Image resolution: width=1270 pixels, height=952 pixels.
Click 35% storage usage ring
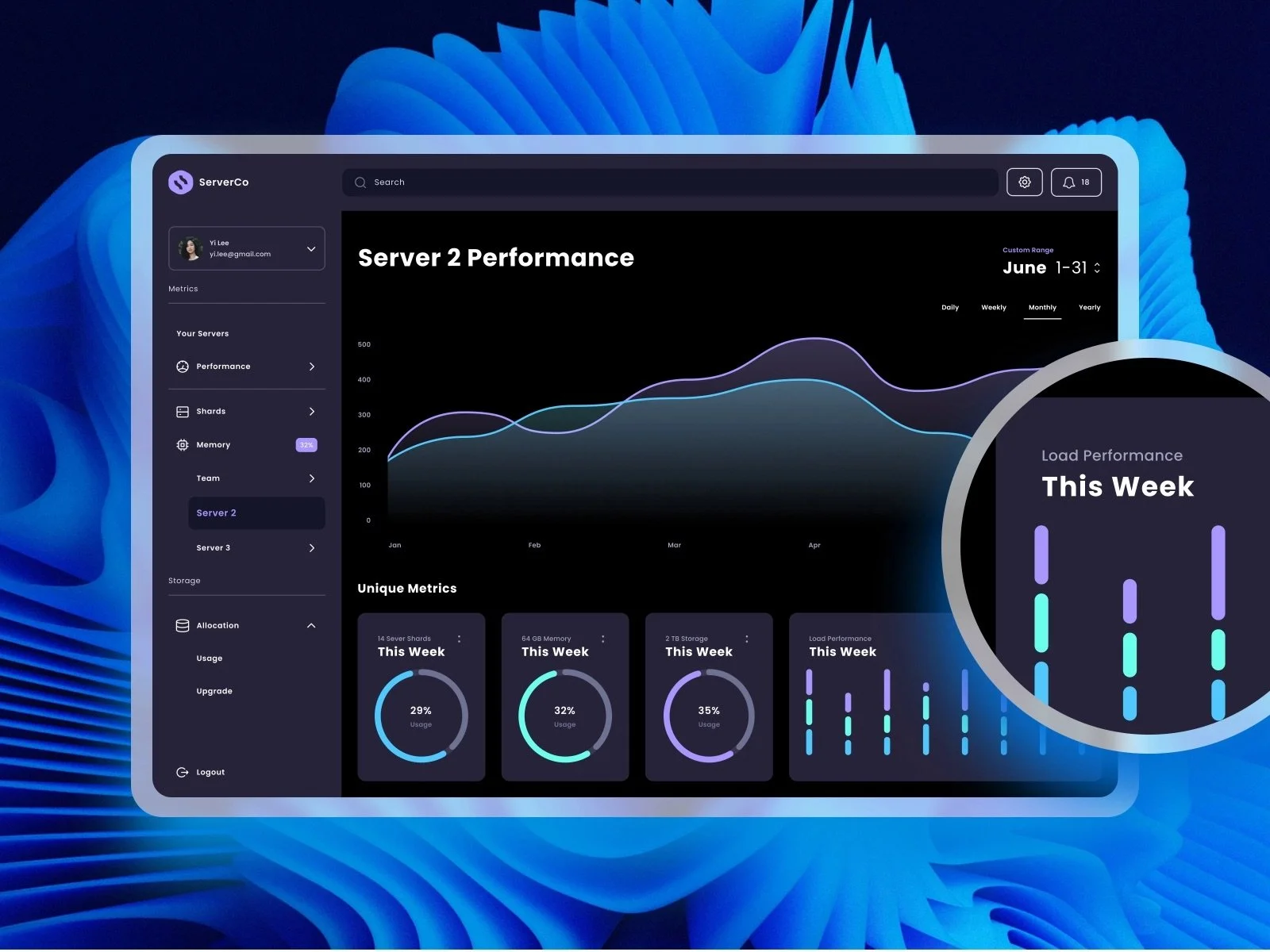point(709,716)
